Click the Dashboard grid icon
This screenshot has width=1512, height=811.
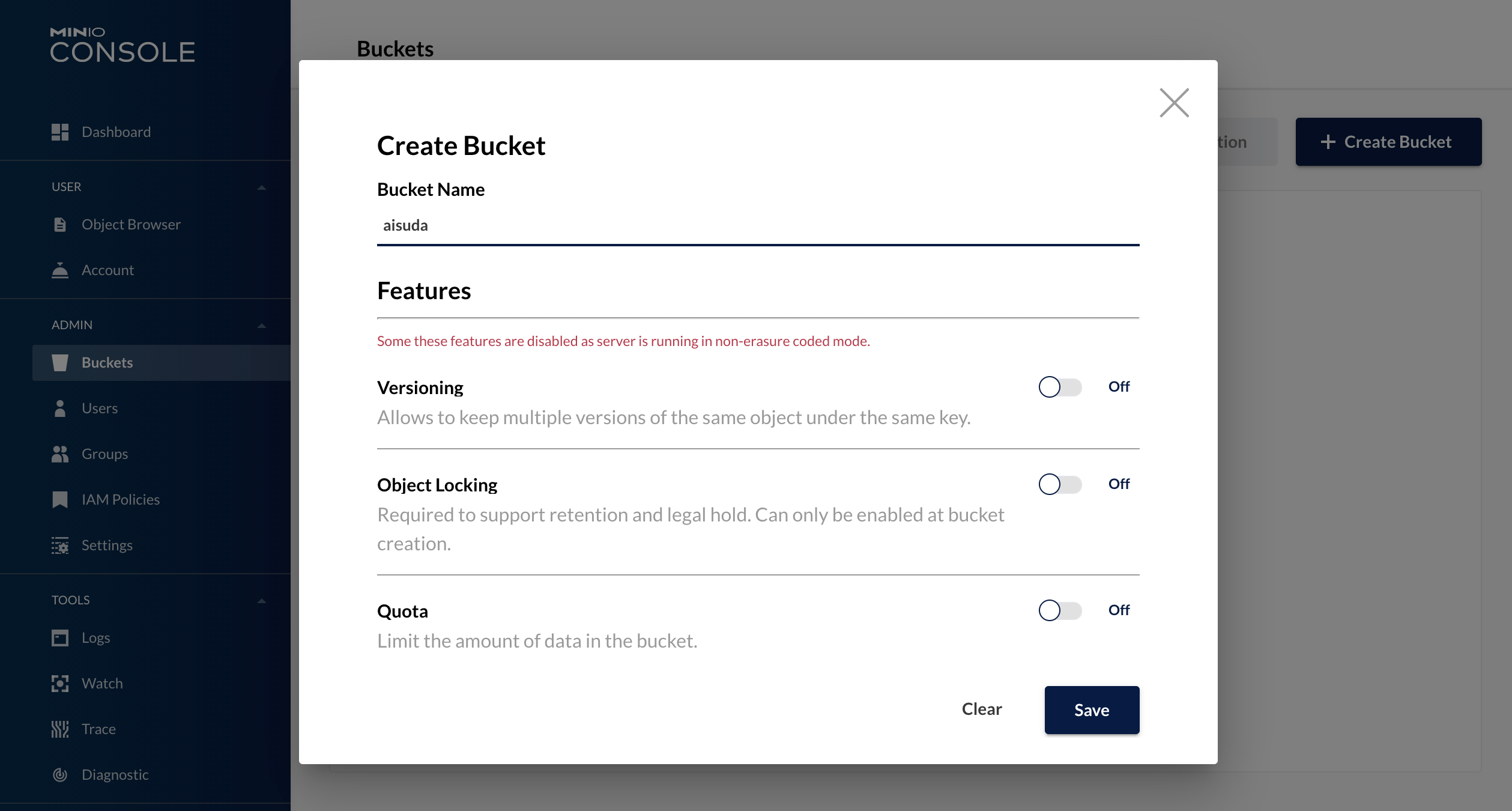tap(60, 132)
